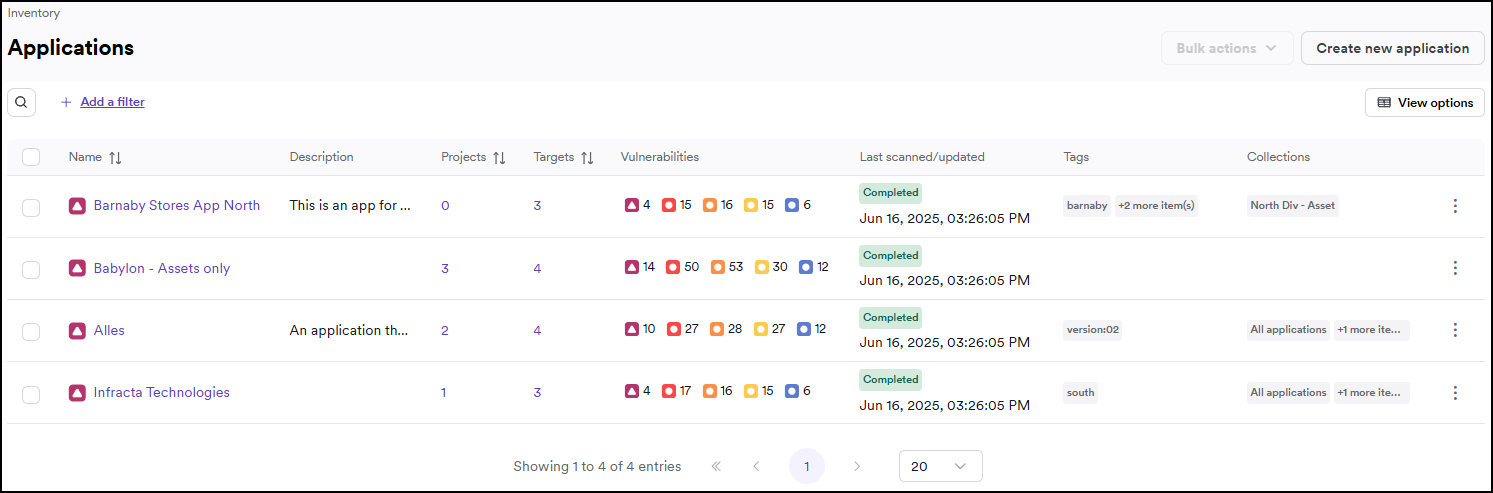Click Projects count 2 for Alles
The width and height of the screenshot is (1493, 493).
[445, 330]
